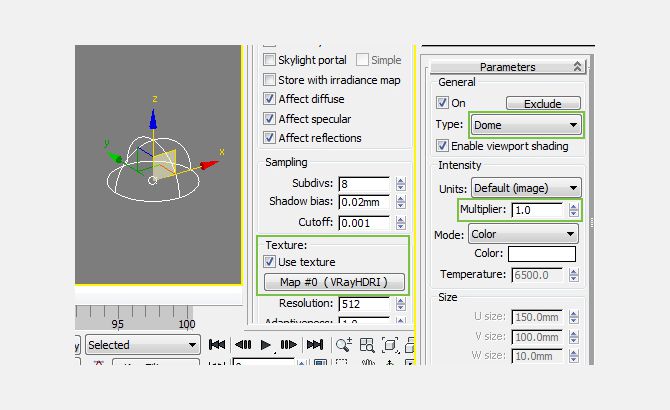Image resolution: width=670 pixels, height=410 pixels.
Task: Click frame 100 on the timeline ruler
Action: pos(187,324)
